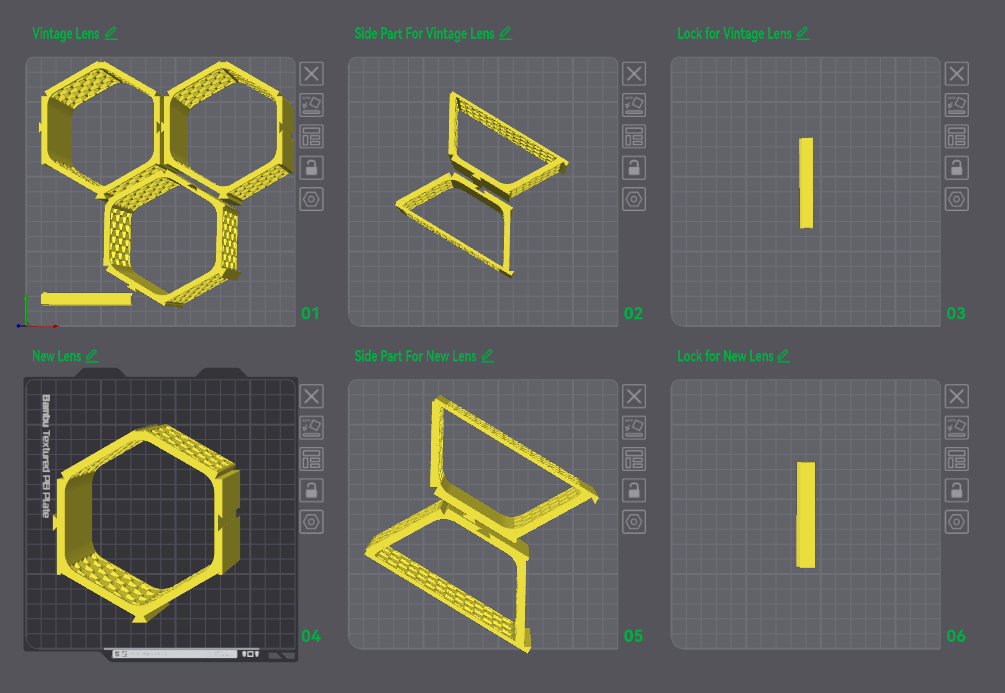This screenshot has height=693, width=1005.
Task: Edit Side Part For Vintage Lens name
Action: click(x=506, y=33)
